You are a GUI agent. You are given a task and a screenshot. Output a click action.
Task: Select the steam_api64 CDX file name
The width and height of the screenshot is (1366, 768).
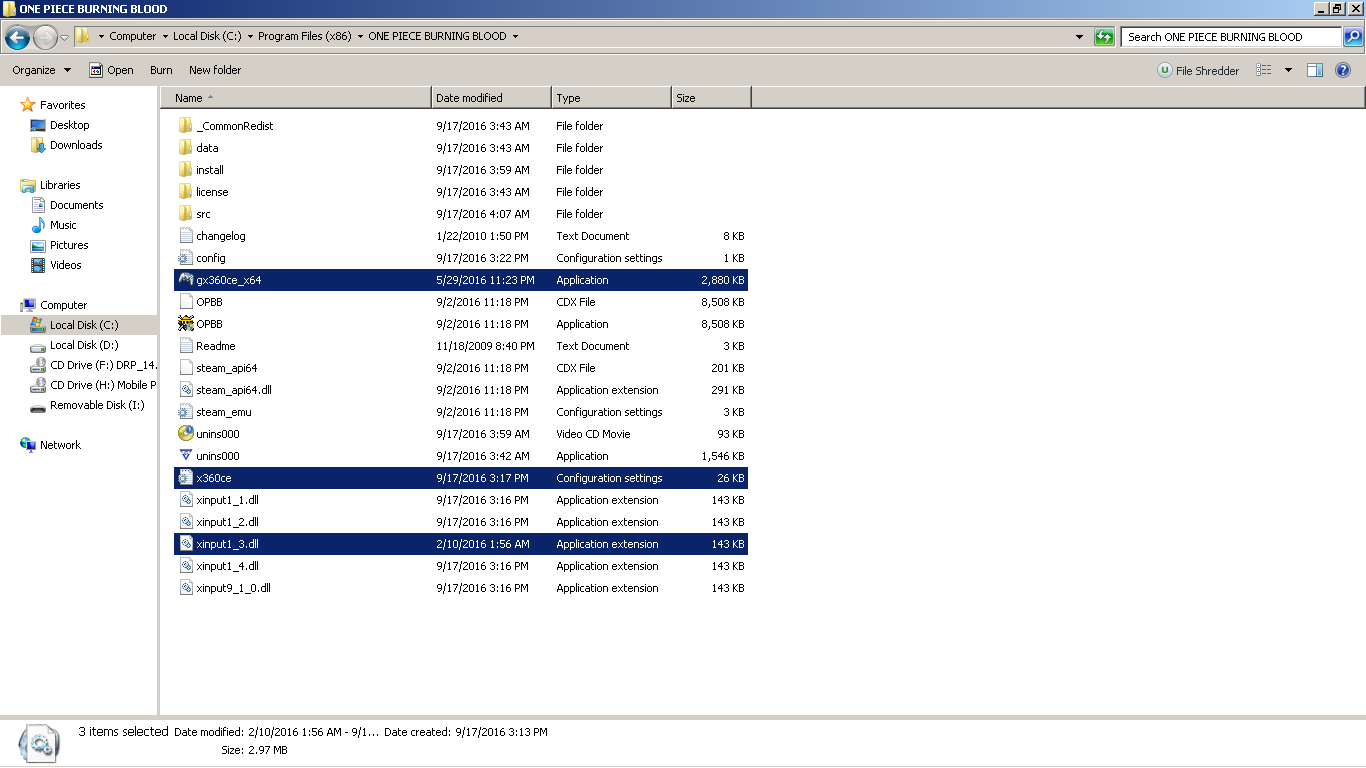[x=227, y=368]
